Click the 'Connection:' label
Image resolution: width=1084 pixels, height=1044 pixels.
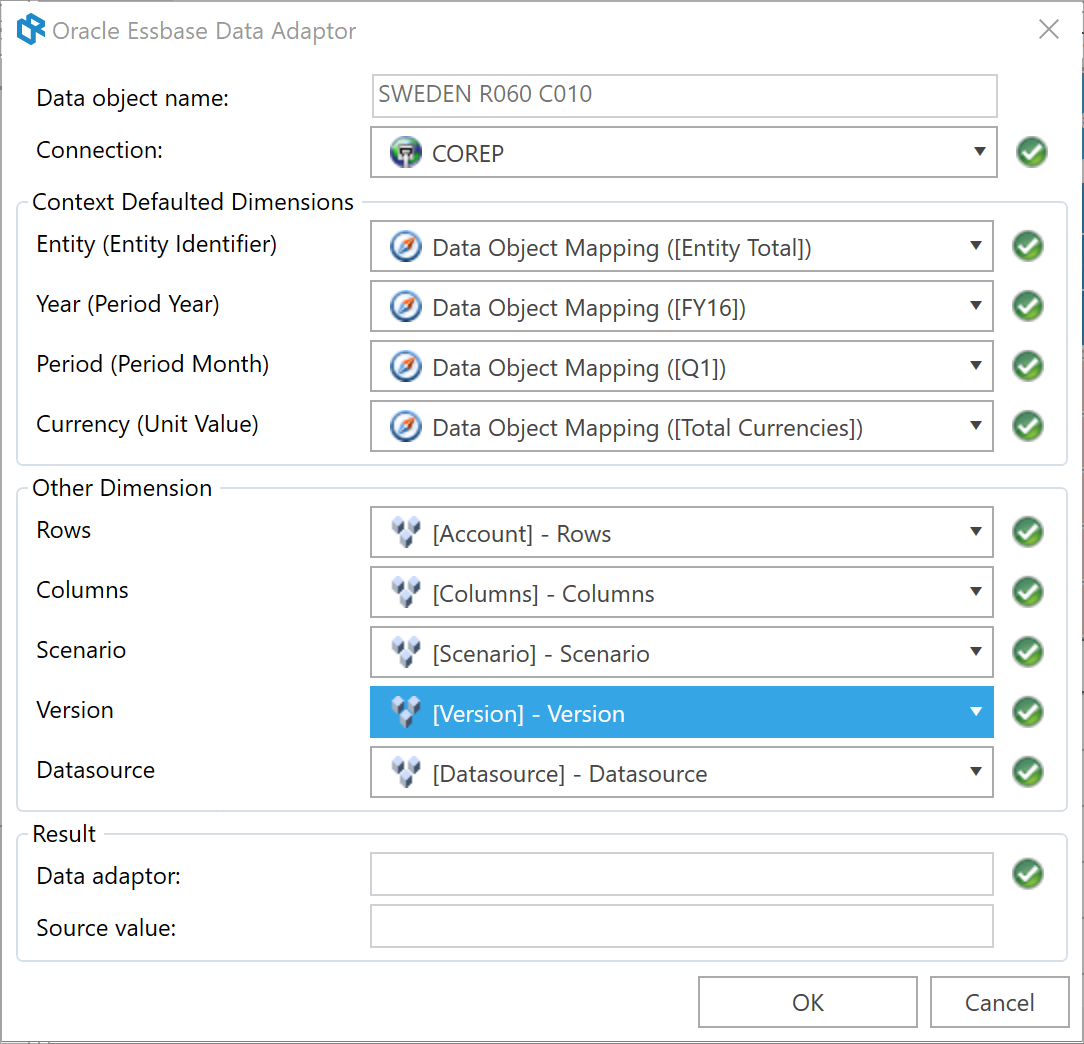tap(100, 150)
